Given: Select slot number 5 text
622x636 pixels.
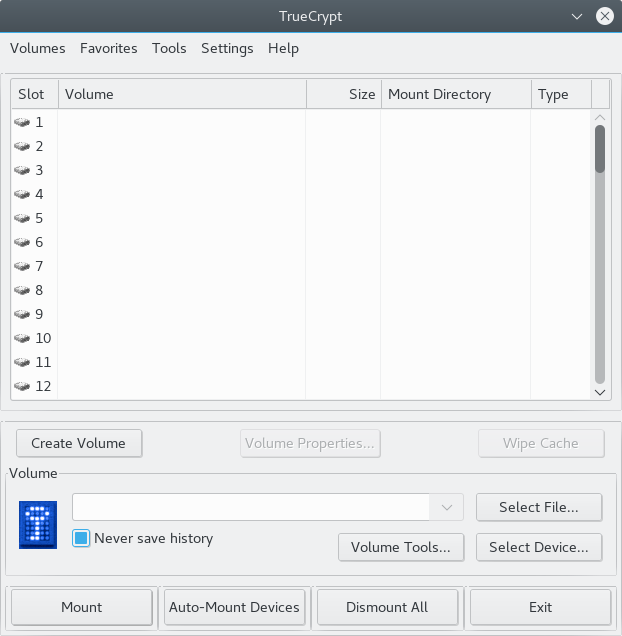Looking at the screenshot, I should point(39,218).
